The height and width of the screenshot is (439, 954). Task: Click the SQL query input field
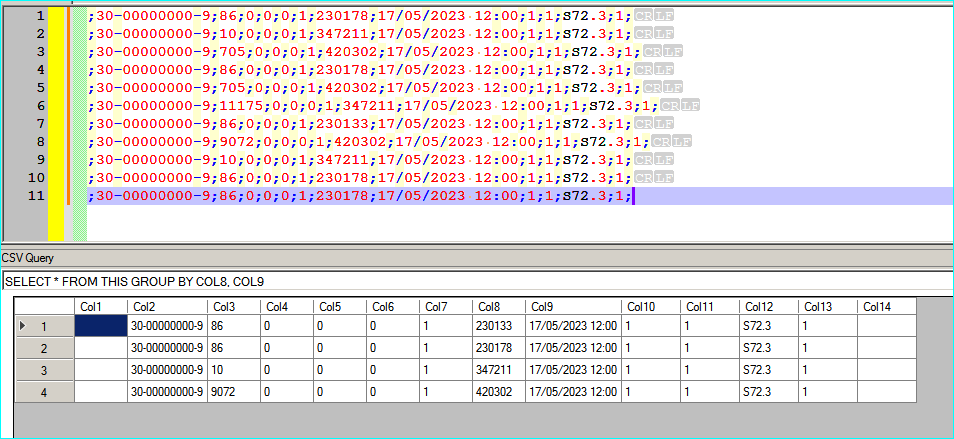point(478,282)
